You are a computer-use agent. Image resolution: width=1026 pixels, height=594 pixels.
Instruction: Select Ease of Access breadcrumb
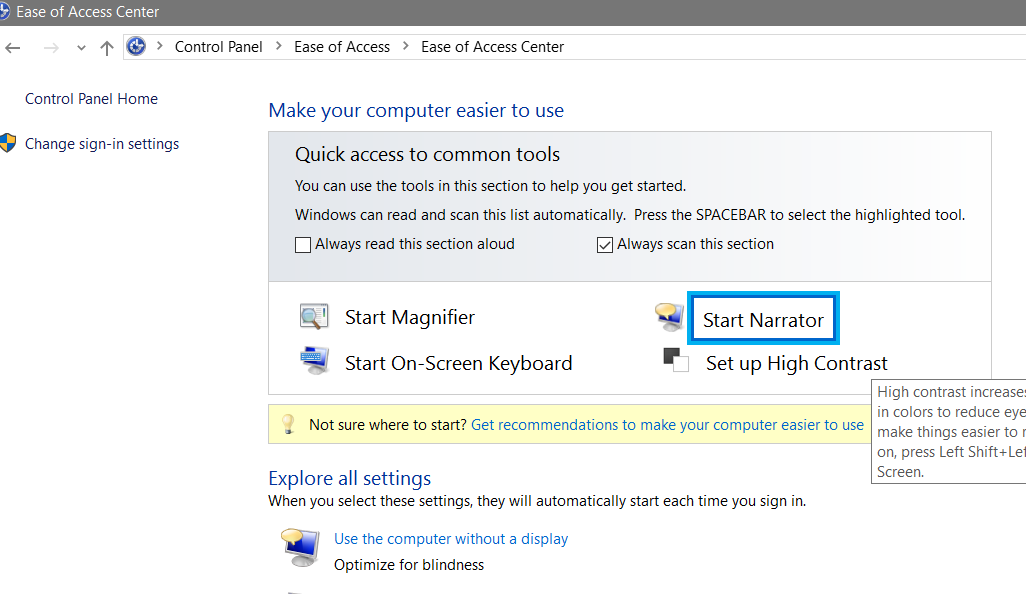pos(342,46)
